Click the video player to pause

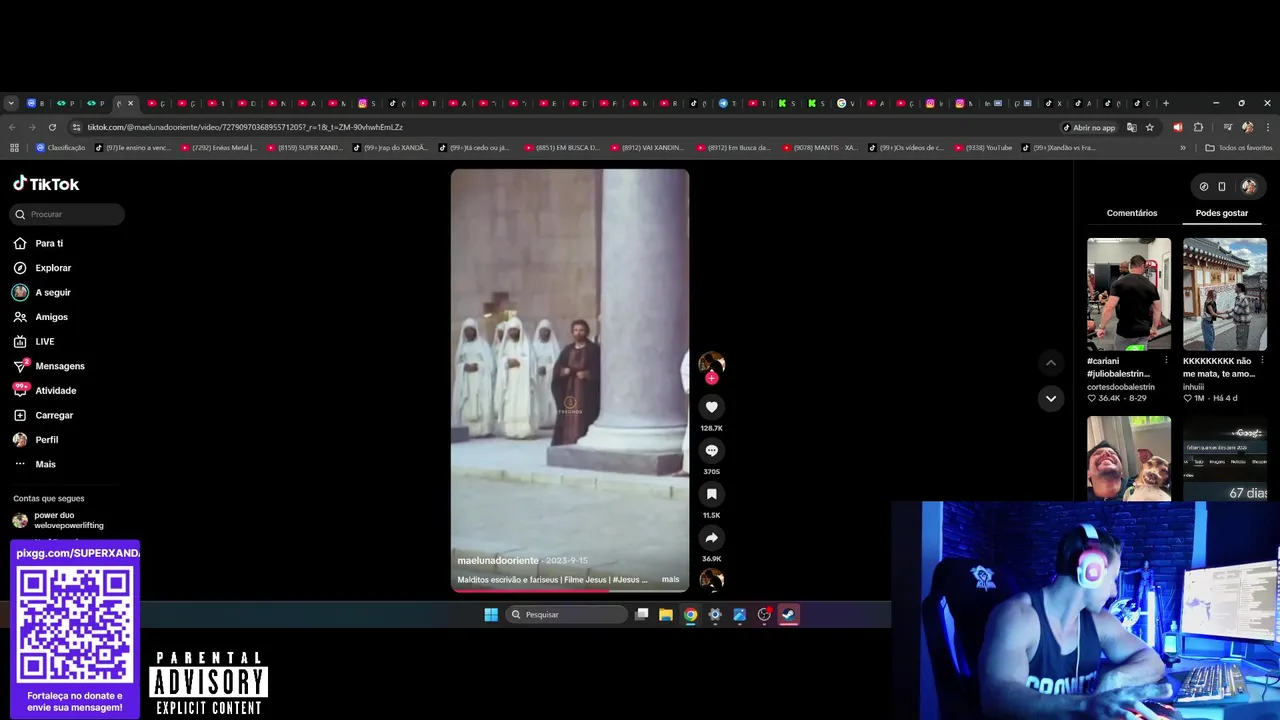[569, 380]
